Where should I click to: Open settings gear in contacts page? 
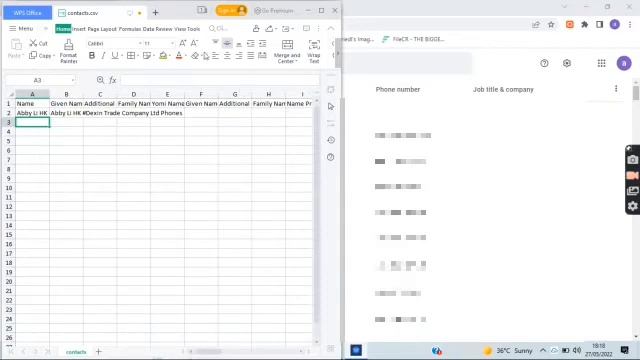click(567, 63)
